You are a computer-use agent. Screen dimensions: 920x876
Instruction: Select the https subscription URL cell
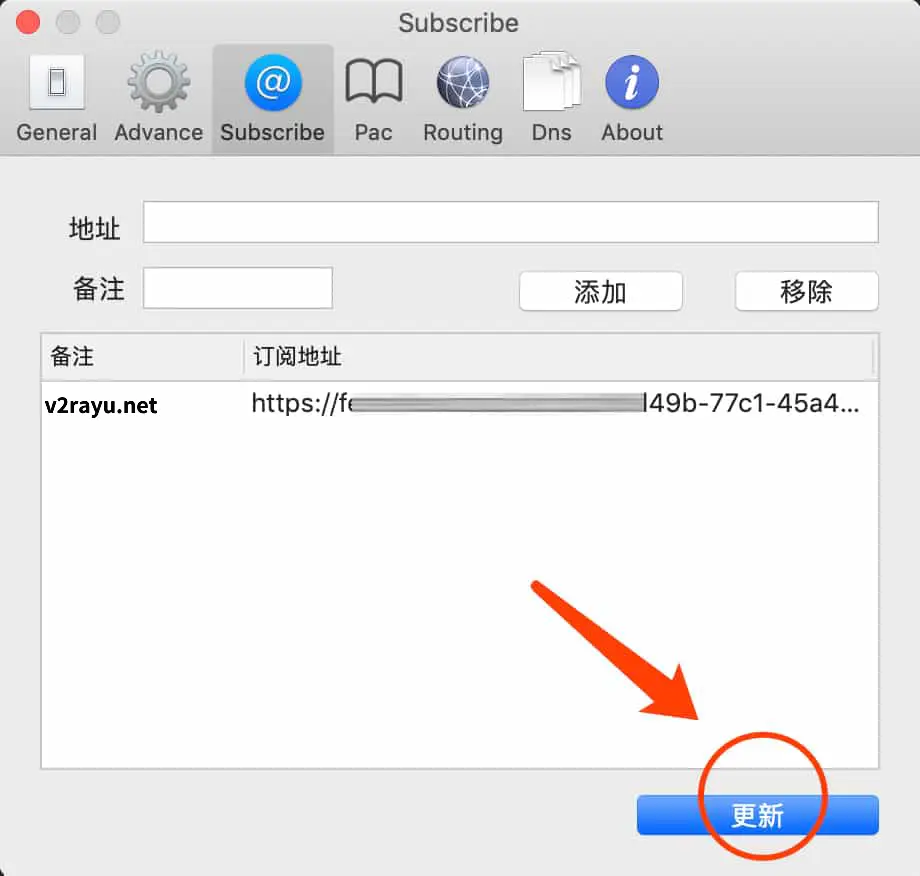(556, 404)
